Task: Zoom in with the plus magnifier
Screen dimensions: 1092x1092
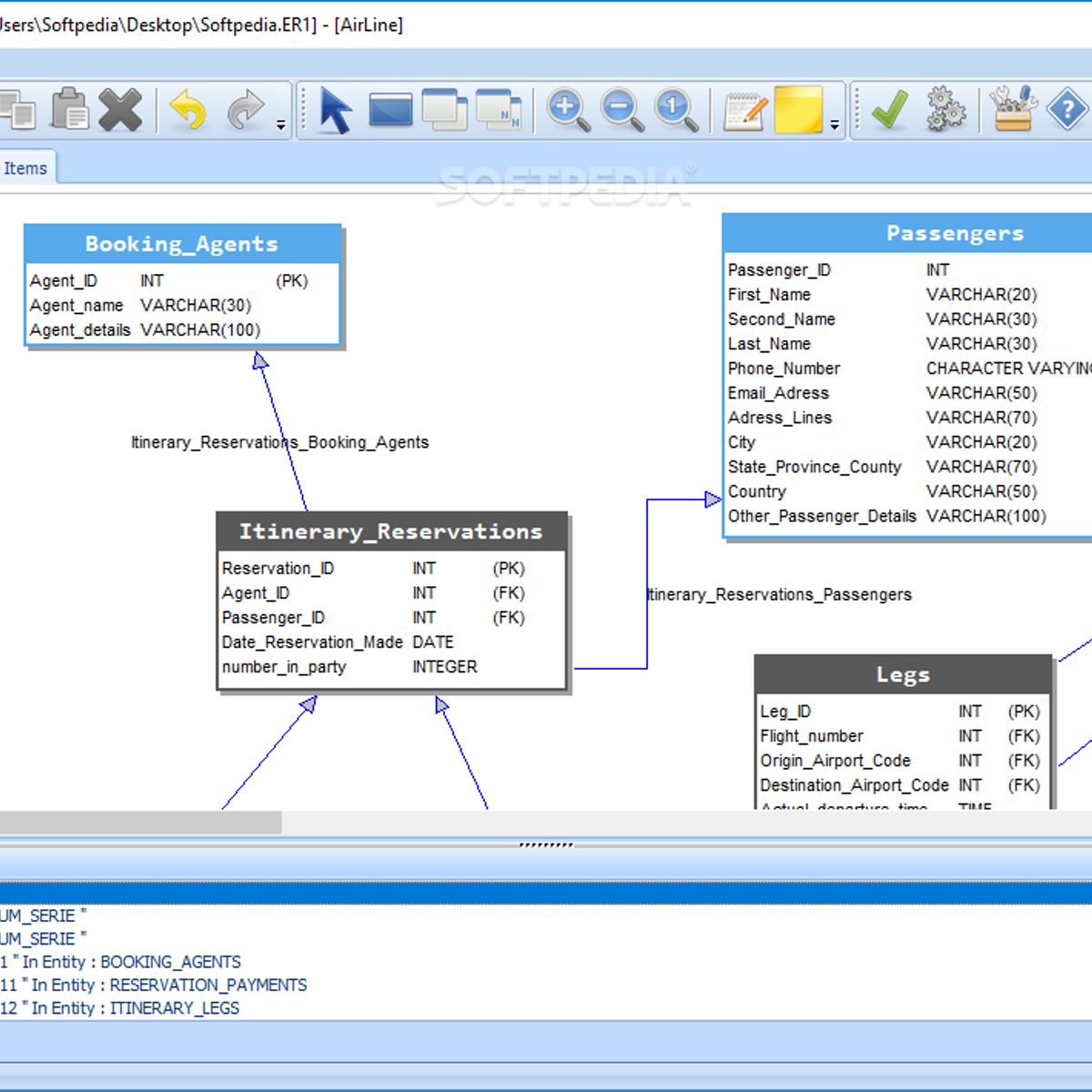Action: [568, 110]
